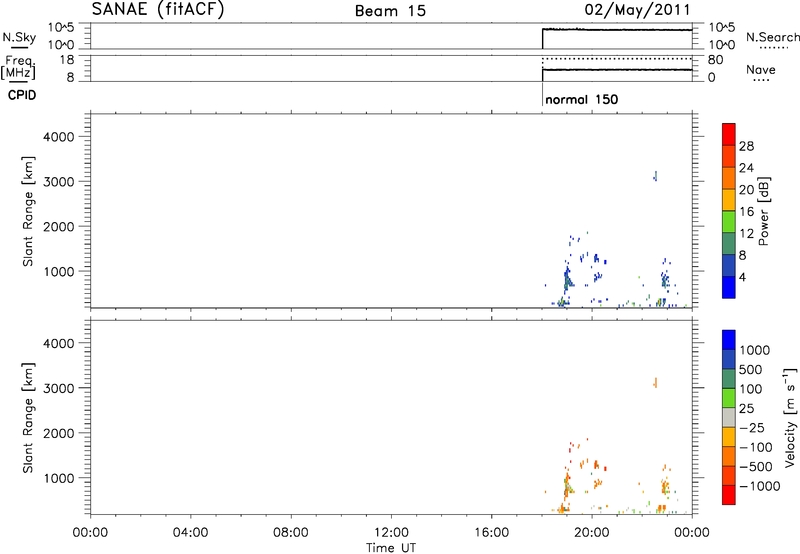Click the date 02/May/2011

click(x=638, y=10)
